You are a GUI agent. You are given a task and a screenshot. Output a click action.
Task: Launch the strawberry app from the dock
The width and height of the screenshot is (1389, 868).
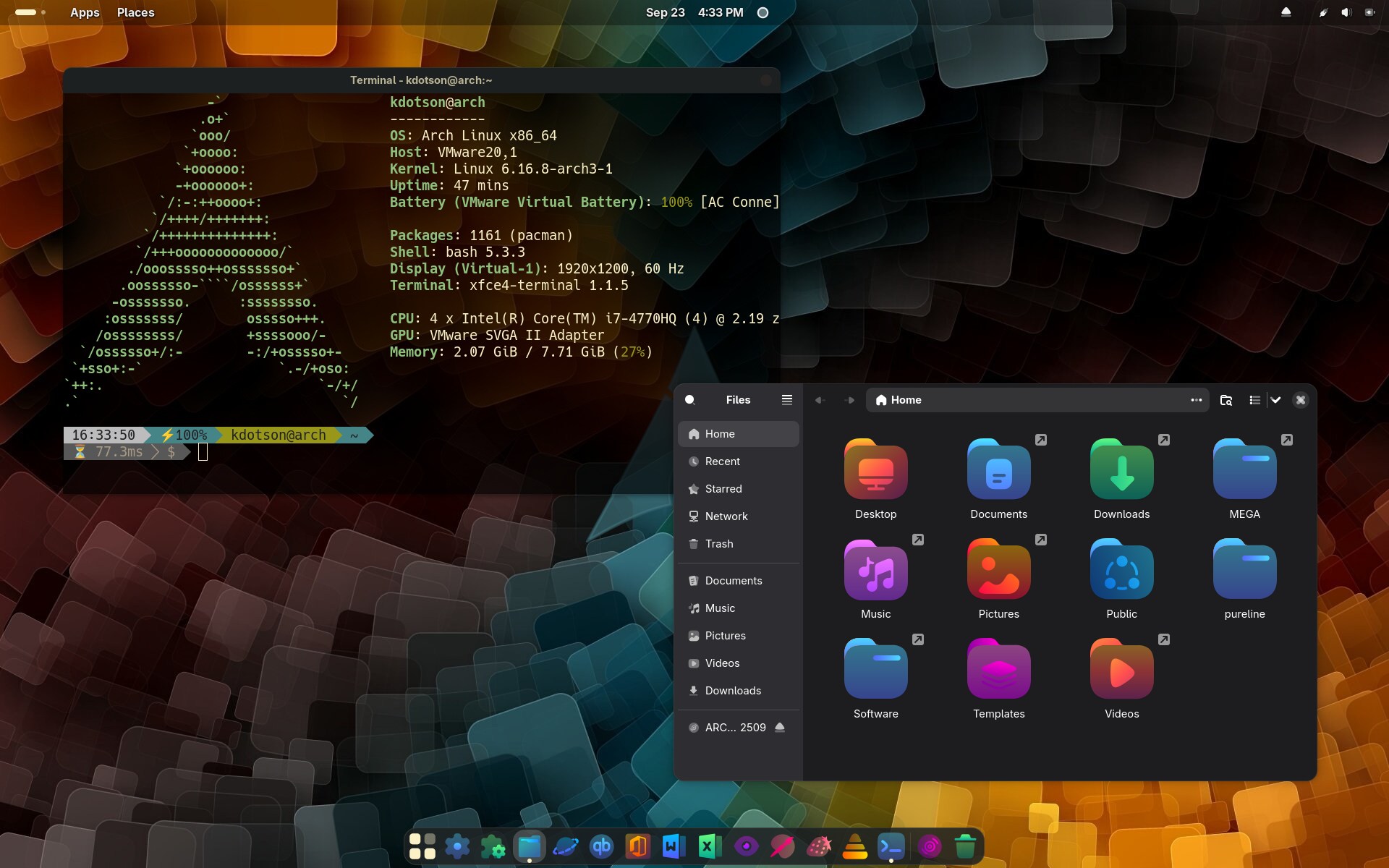[818, 846]
